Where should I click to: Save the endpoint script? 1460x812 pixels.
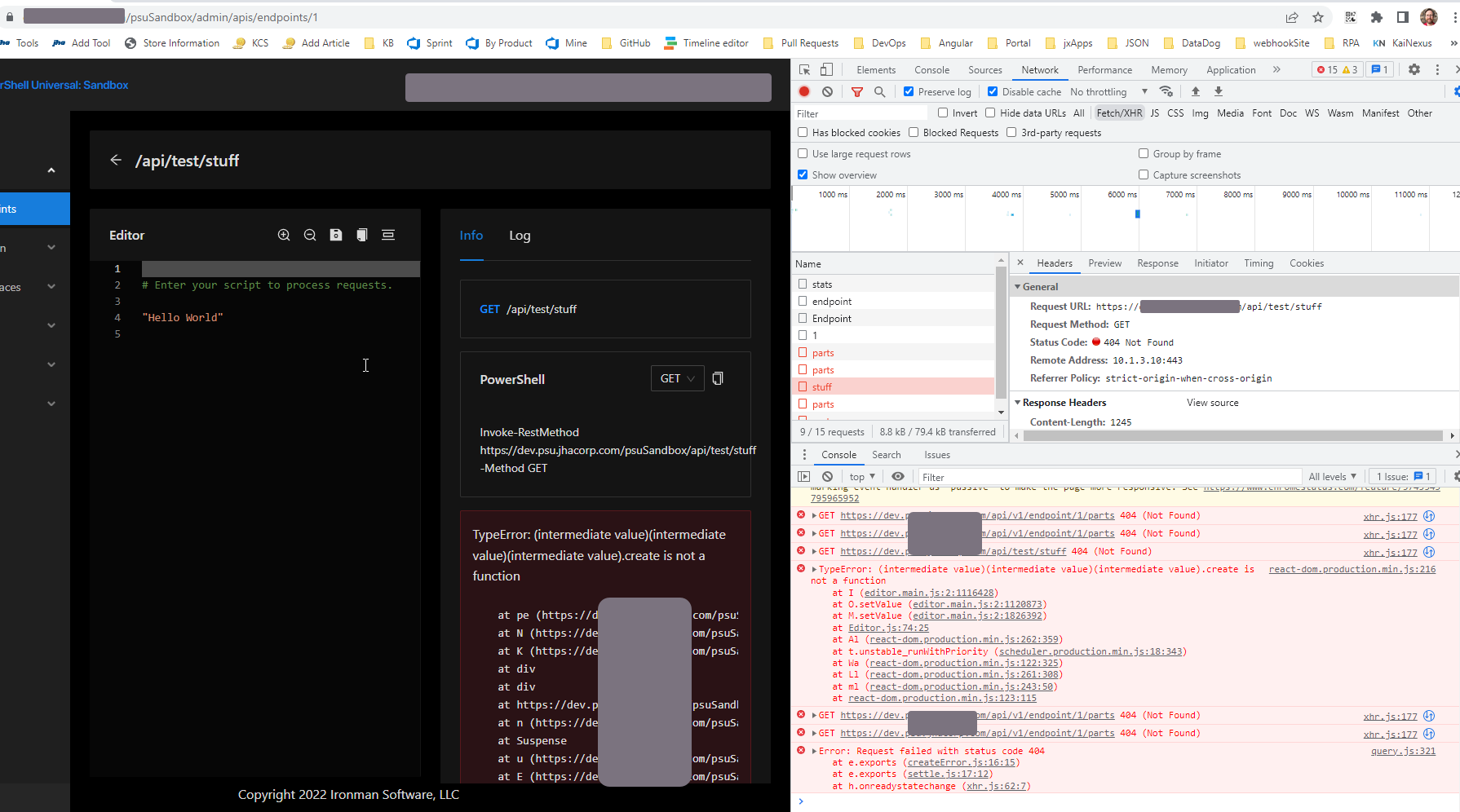[x=335, y=235]
